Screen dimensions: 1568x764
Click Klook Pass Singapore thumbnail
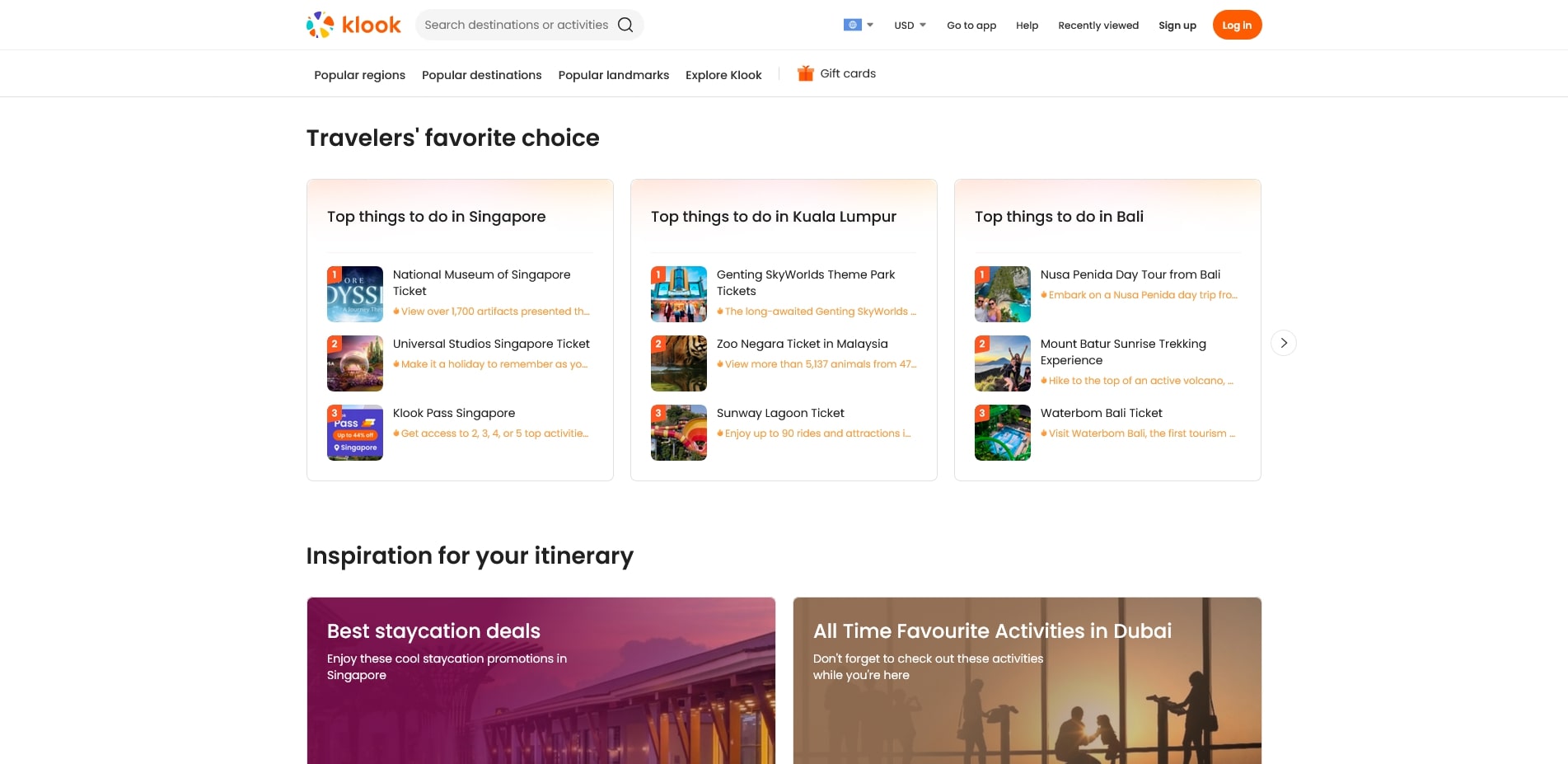[x=355, y=433]
